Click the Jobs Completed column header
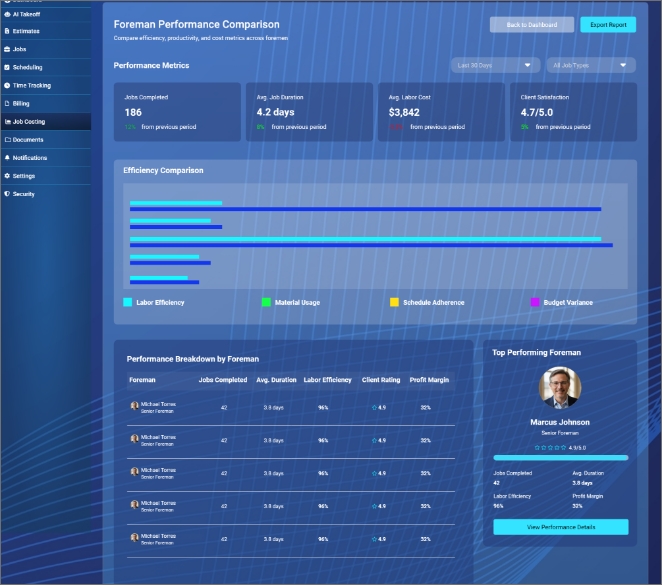662x585 pixels. [x=223, y=380]
